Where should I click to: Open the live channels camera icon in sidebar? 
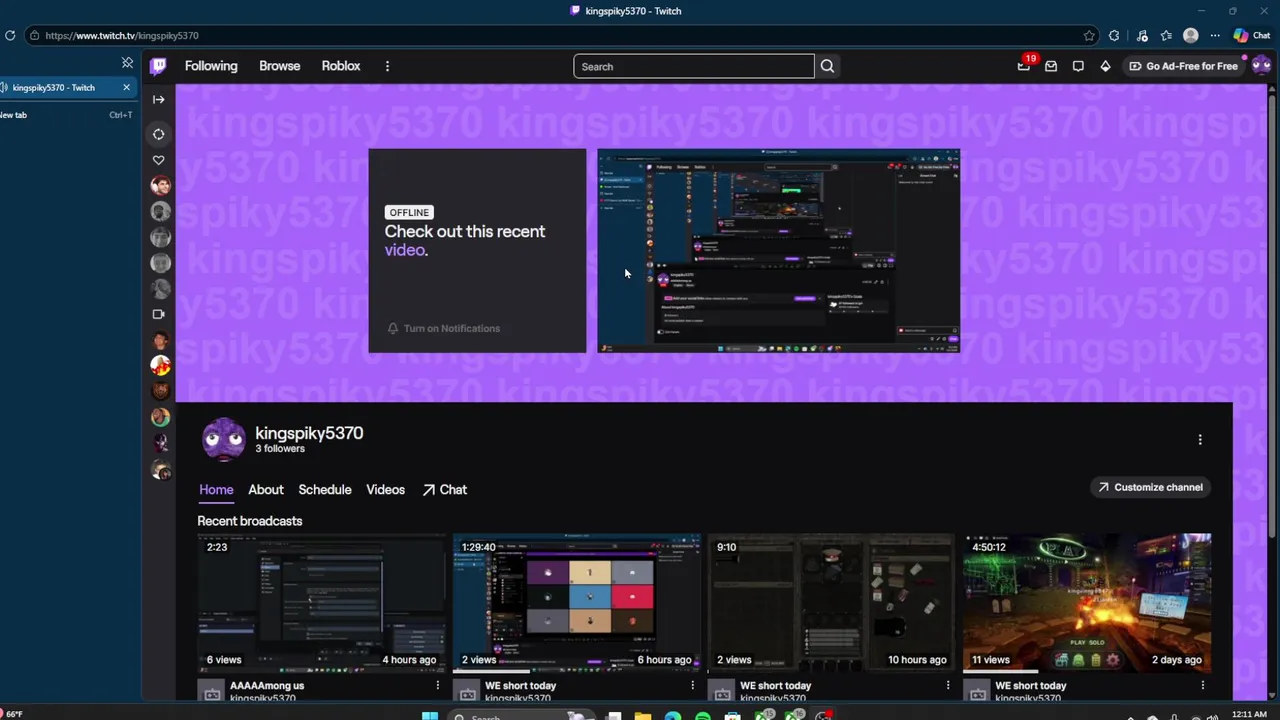coord(158,314)
